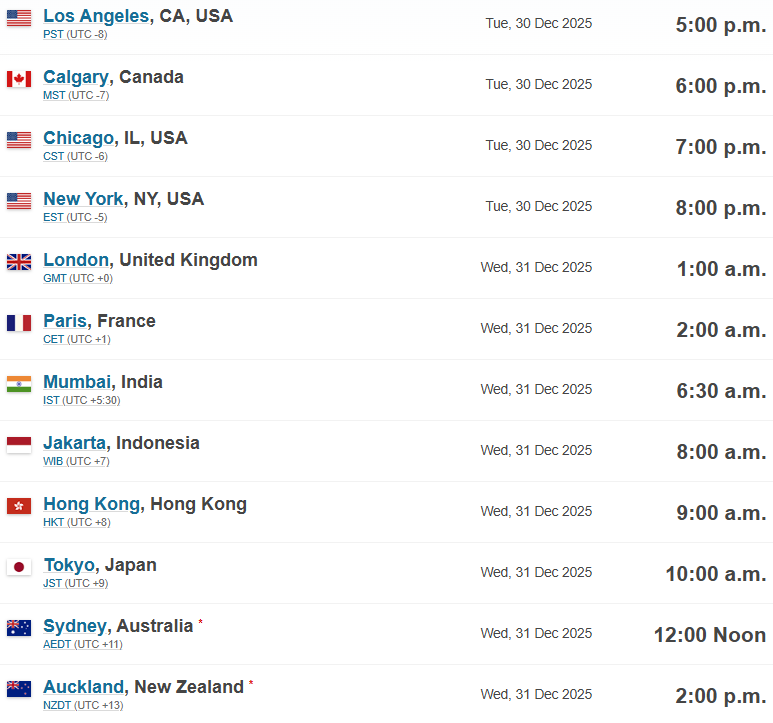Click the Japan flag beside Tokyo
The width and height of the screenshot is (773, 723).
click(x=19, y=567)
